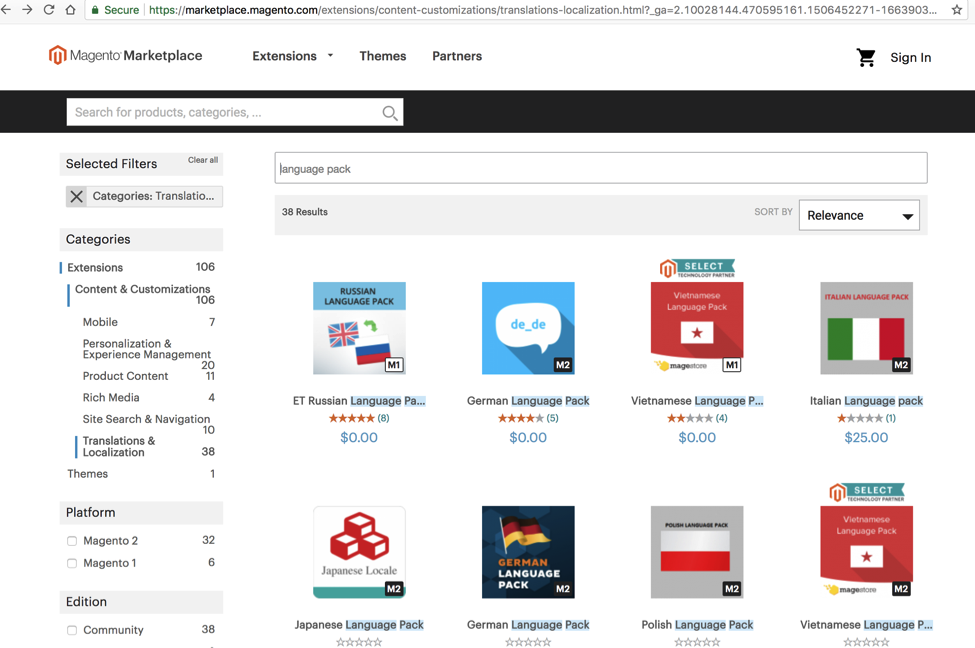Open the Themes section

[x=382, y=57]
